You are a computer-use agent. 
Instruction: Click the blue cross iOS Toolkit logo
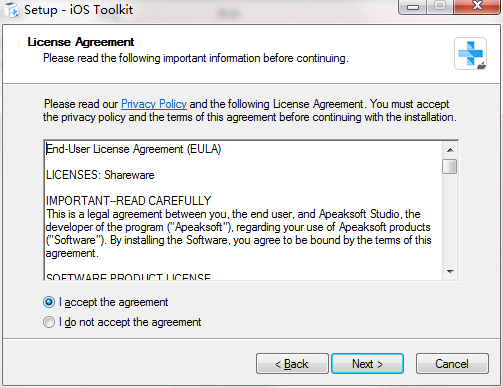coord(470,53)
